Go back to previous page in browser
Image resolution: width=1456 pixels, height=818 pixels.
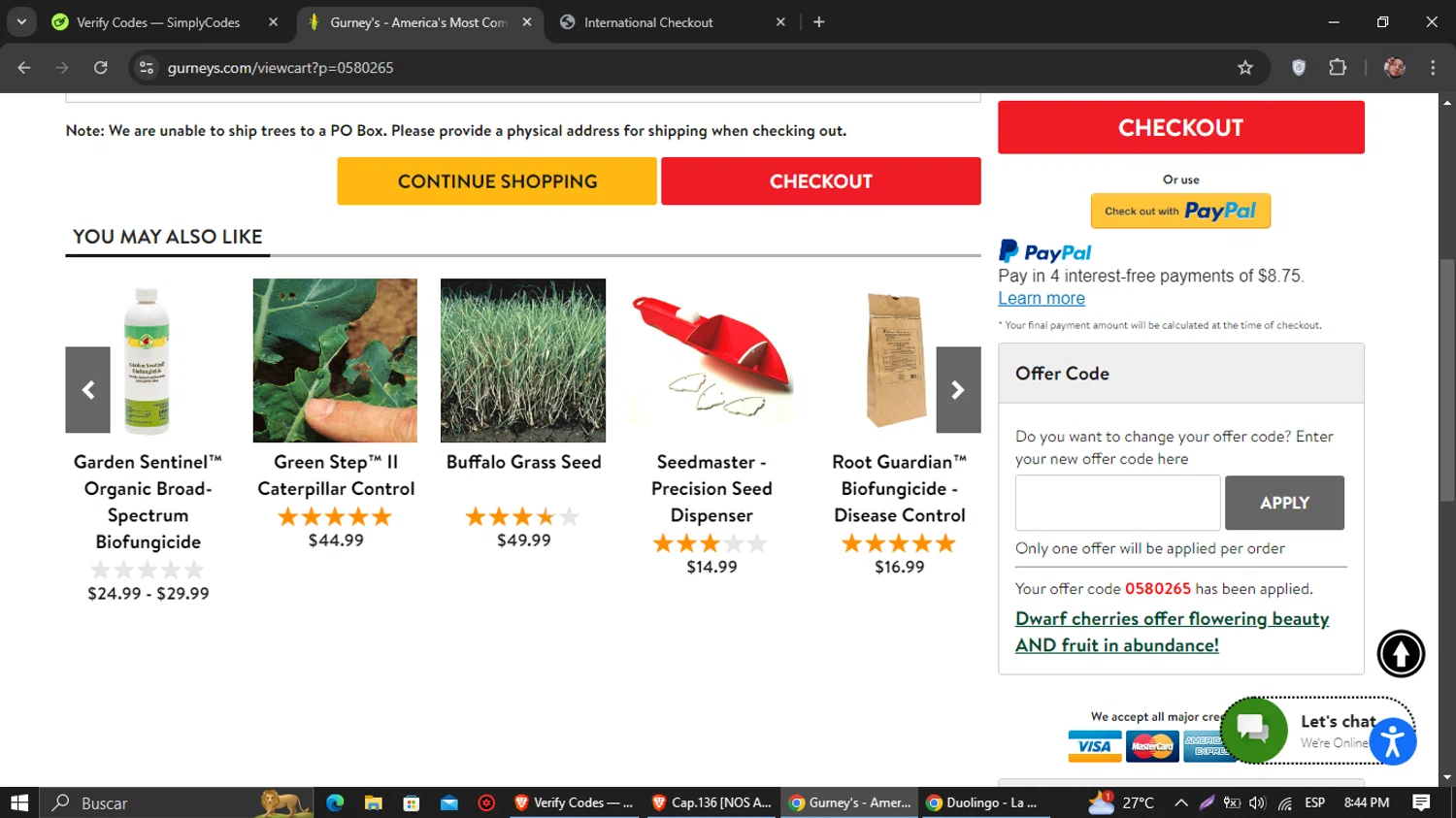click(24, 67)
